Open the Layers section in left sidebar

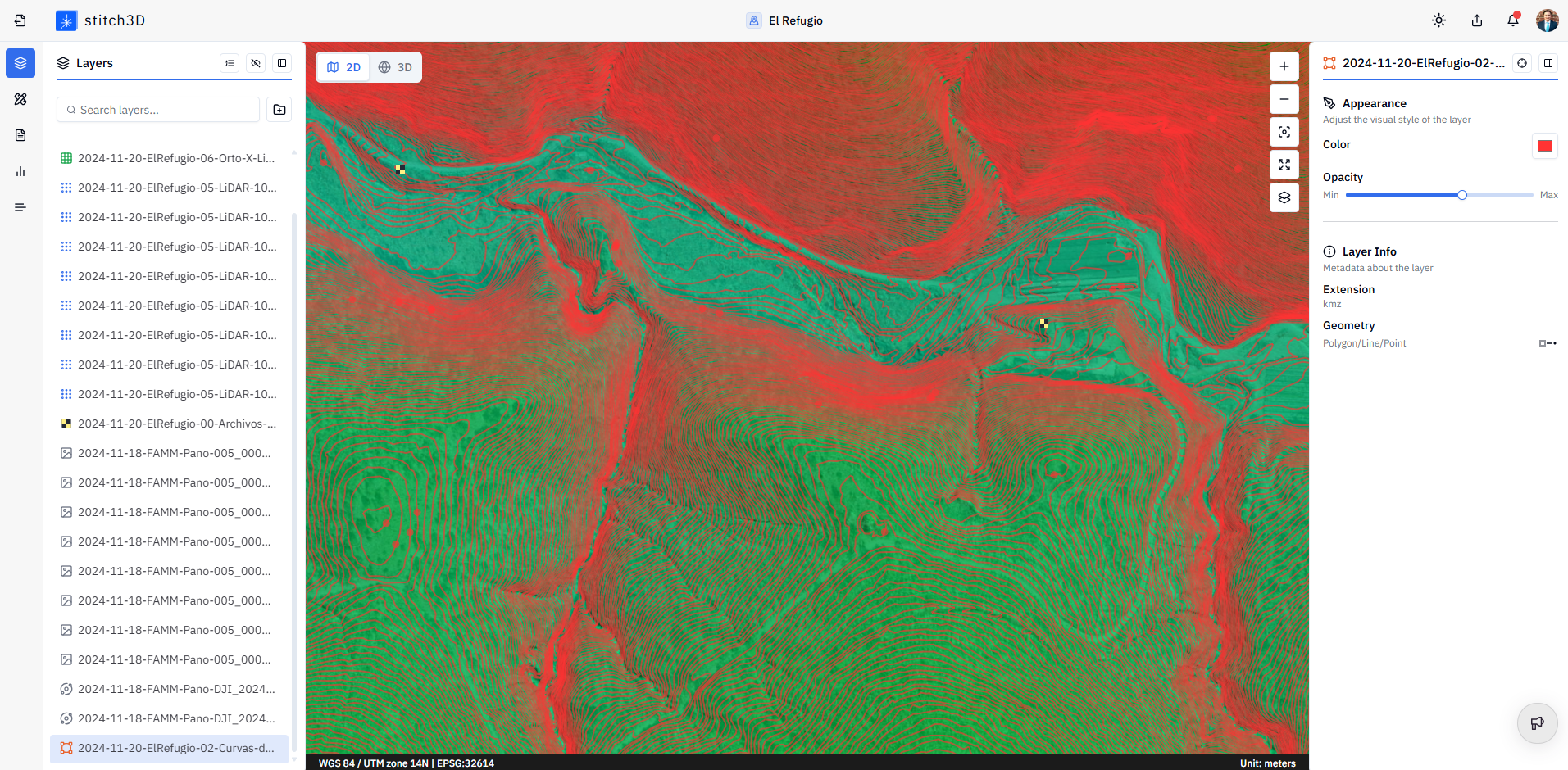(x=20, y=63)
